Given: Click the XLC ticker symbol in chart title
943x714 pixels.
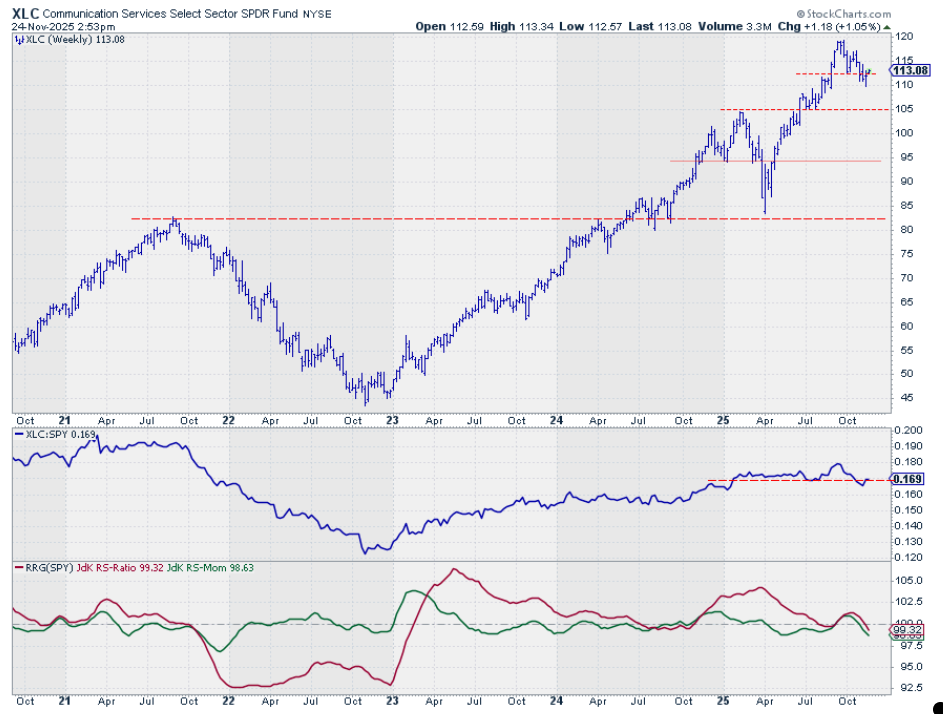Looking at the screenshot, I should pyautogui.click(x=26, y=14).
